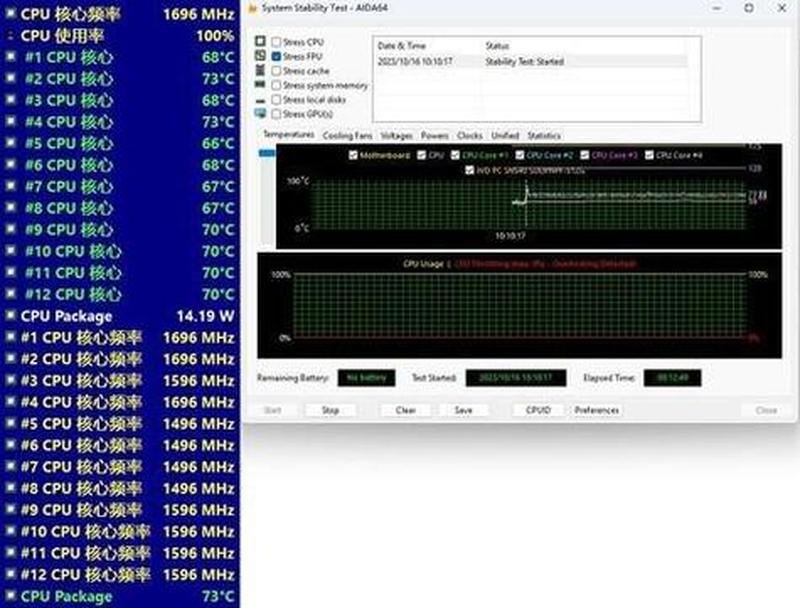Click the icon next to #7 CPU 核心 67°C
Screen dimensions: 800x608
click(x=10, y=186)
